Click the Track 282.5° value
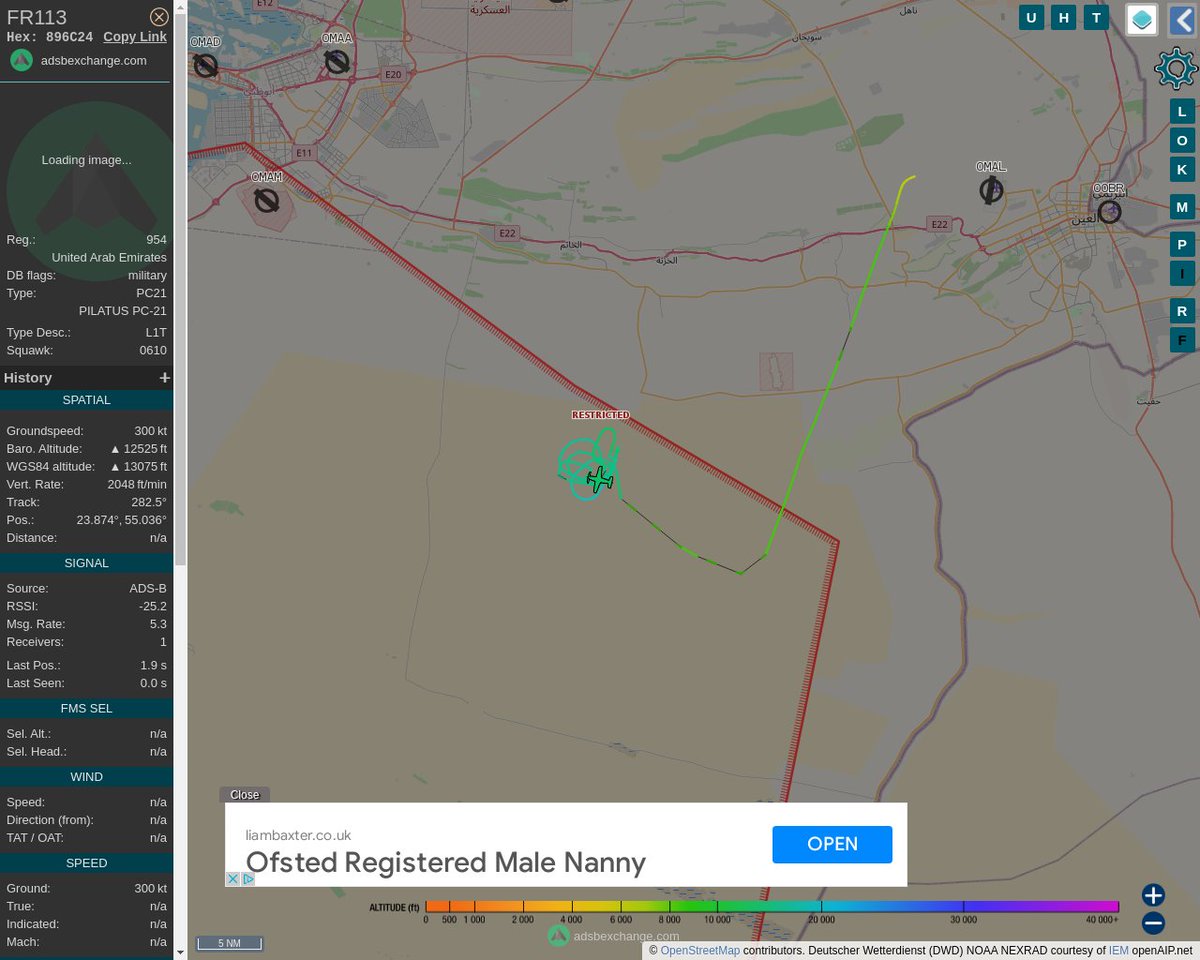This screenshot has width=1200, height=960. click(x=150, y=503)
